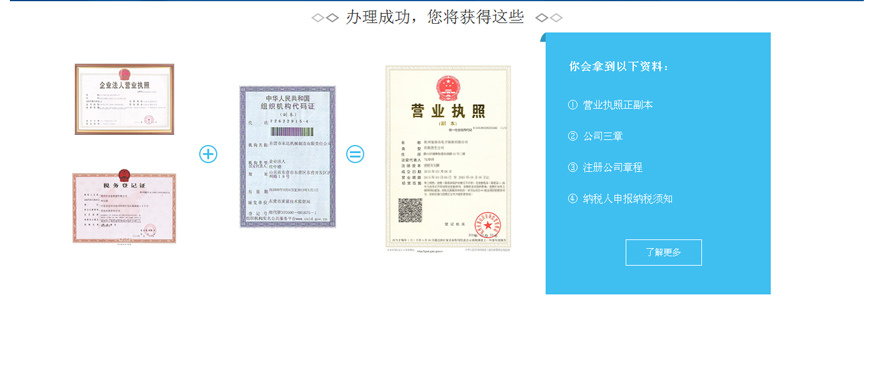Click the blue plus circle icon
Screen dimensions: 873x381
(x=208, y=154)
